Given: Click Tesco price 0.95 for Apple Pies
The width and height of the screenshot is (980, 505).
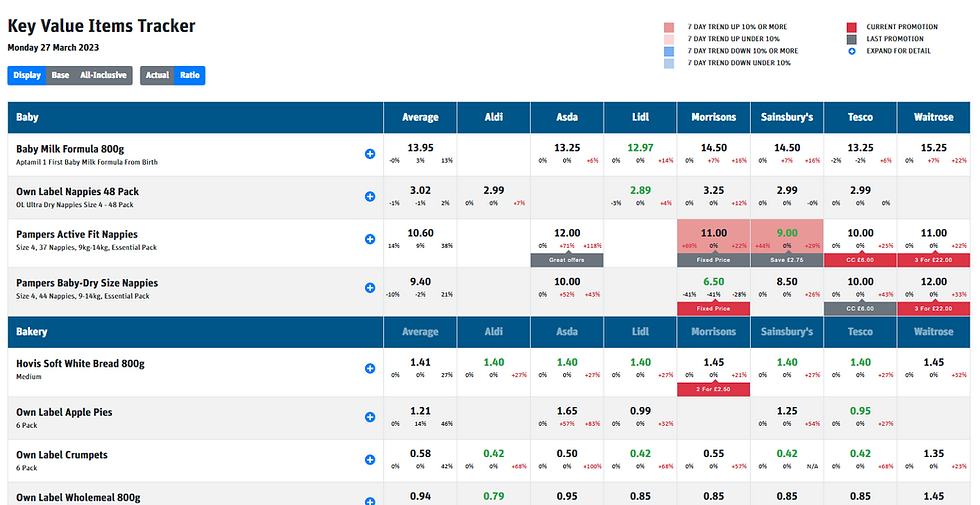Looking at the screenshot, I should 860,411.
